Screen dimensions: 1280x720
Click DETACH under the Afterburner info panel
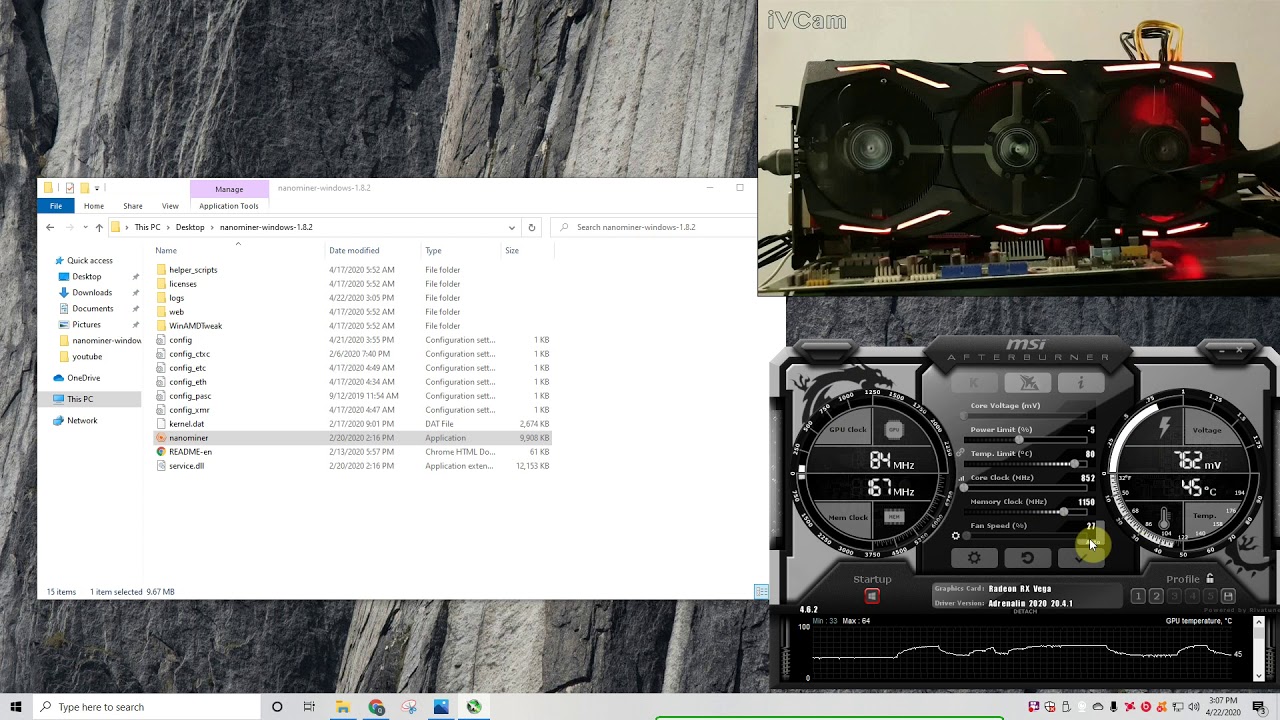tap(1025, 611)
